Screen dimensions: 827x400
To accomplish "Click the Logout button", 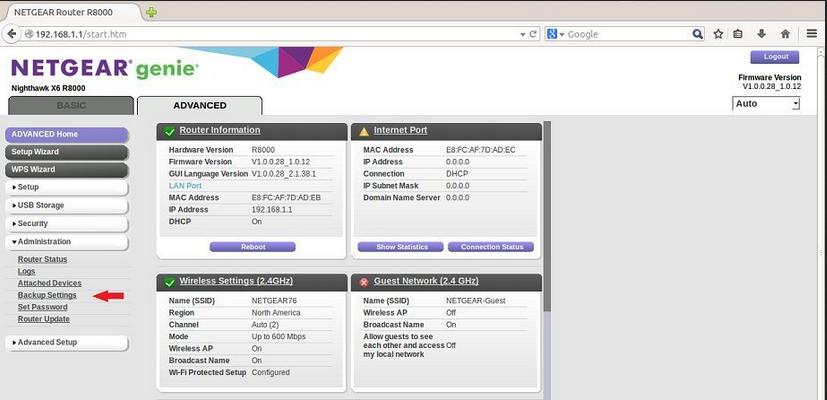I will 775,57.
